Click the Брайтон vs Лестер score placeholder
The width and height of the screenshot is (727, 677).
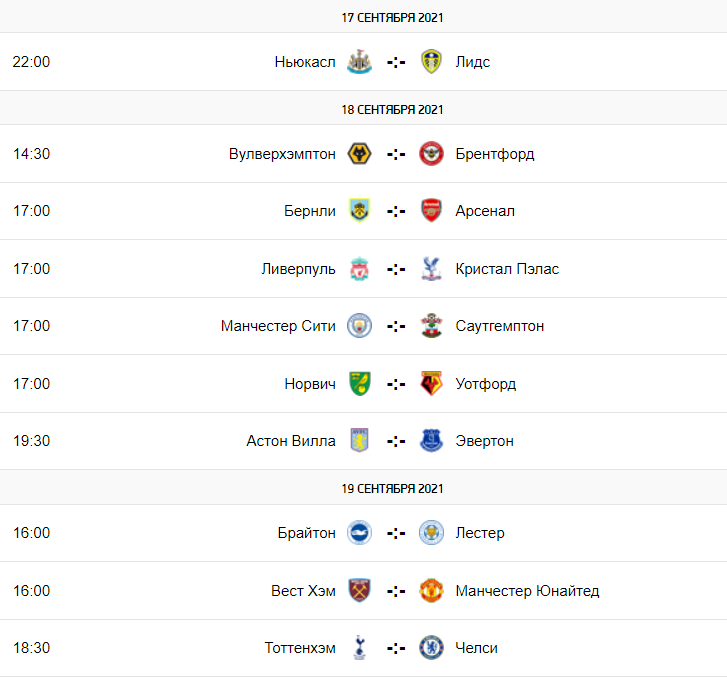[396, 533]
